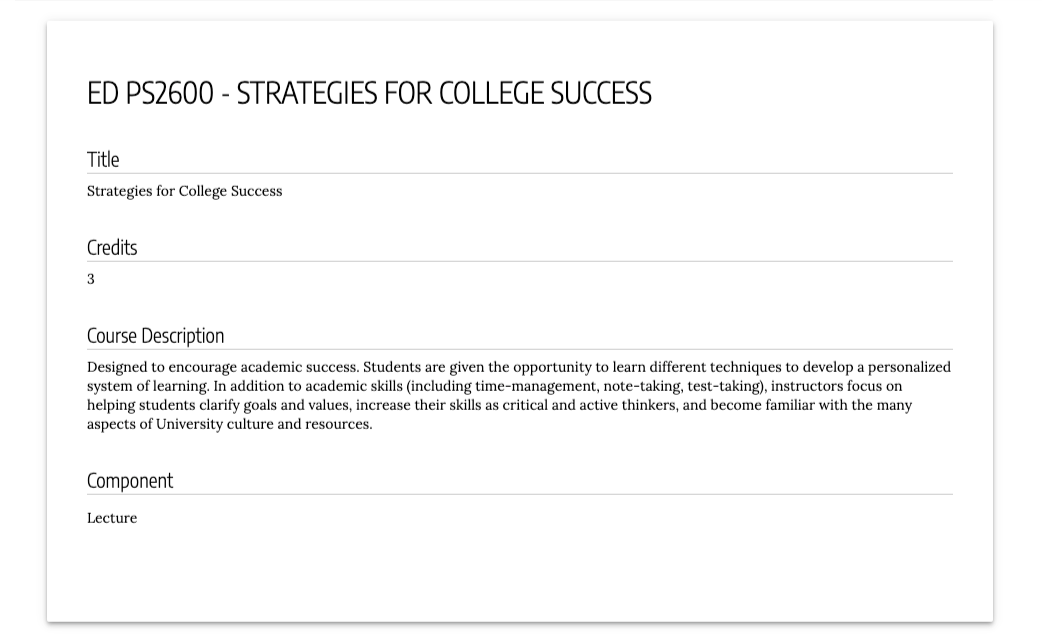Select the Credits section label

(x=112, y=247)
